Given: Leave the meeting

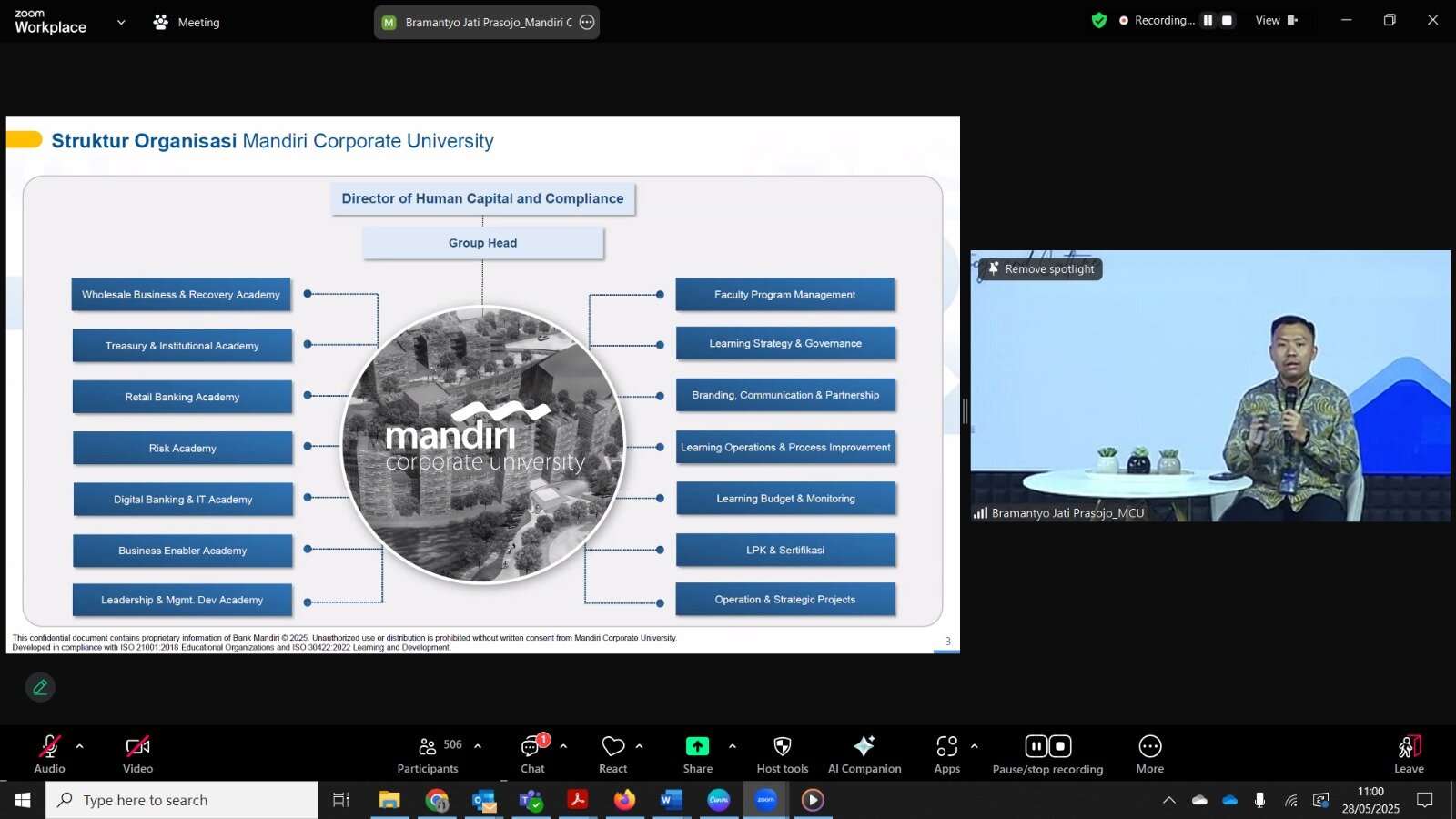Looking at the screenshot, I should click(1409, 754).
